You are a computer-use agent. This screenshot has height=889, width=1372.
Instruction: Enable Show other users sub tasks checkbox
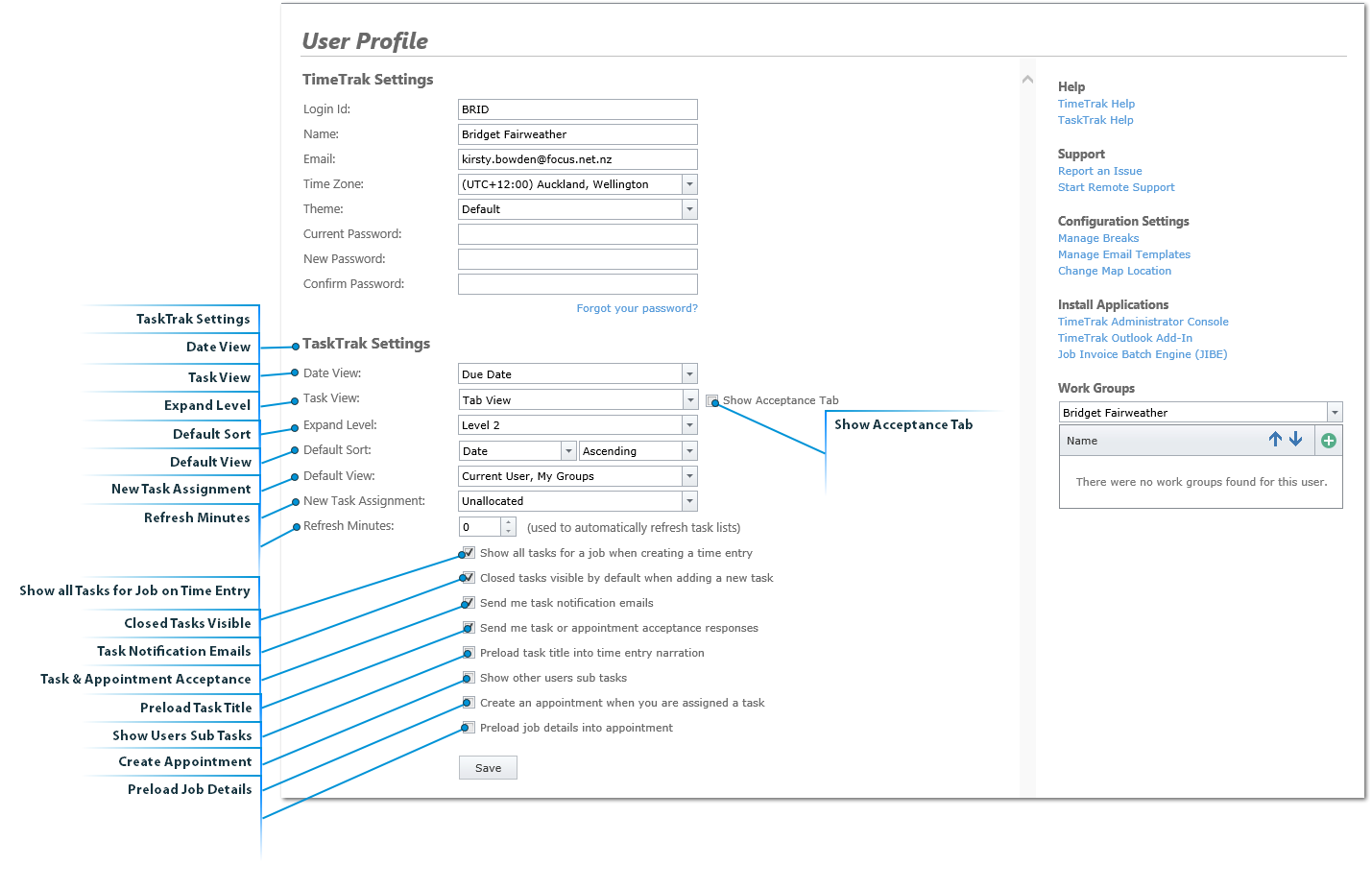click(x=469, y=678)
